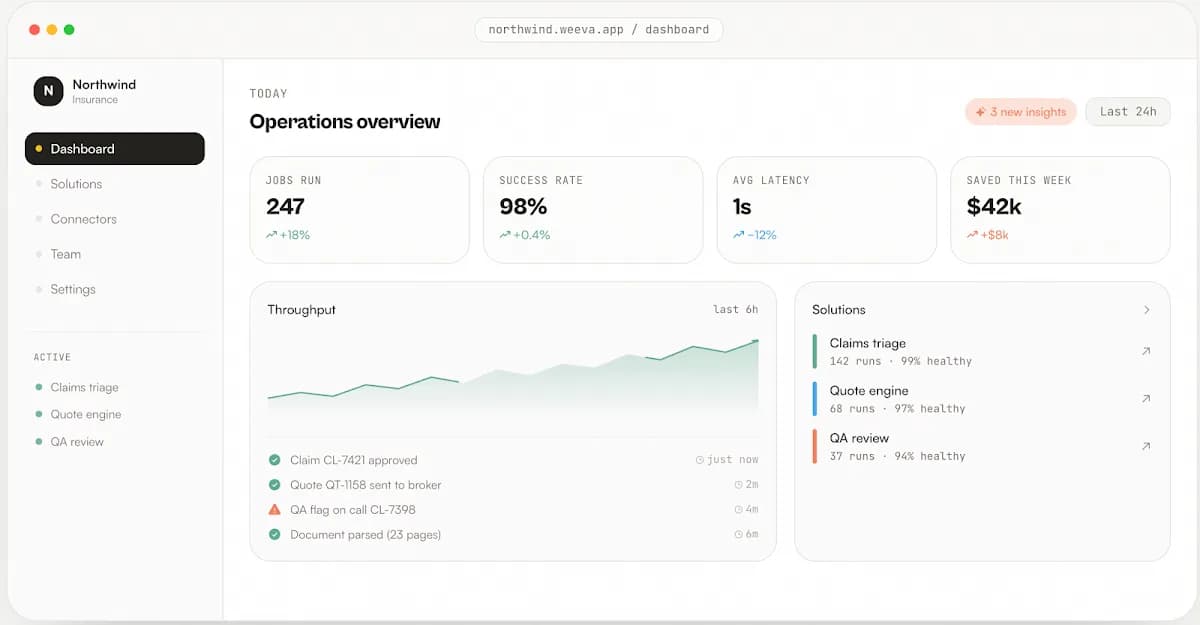Image resolution: width=1200 pixels, height=625 pixels.
Task: Expand the Solutions panel chevron
Action: (x=1147, y=310)
